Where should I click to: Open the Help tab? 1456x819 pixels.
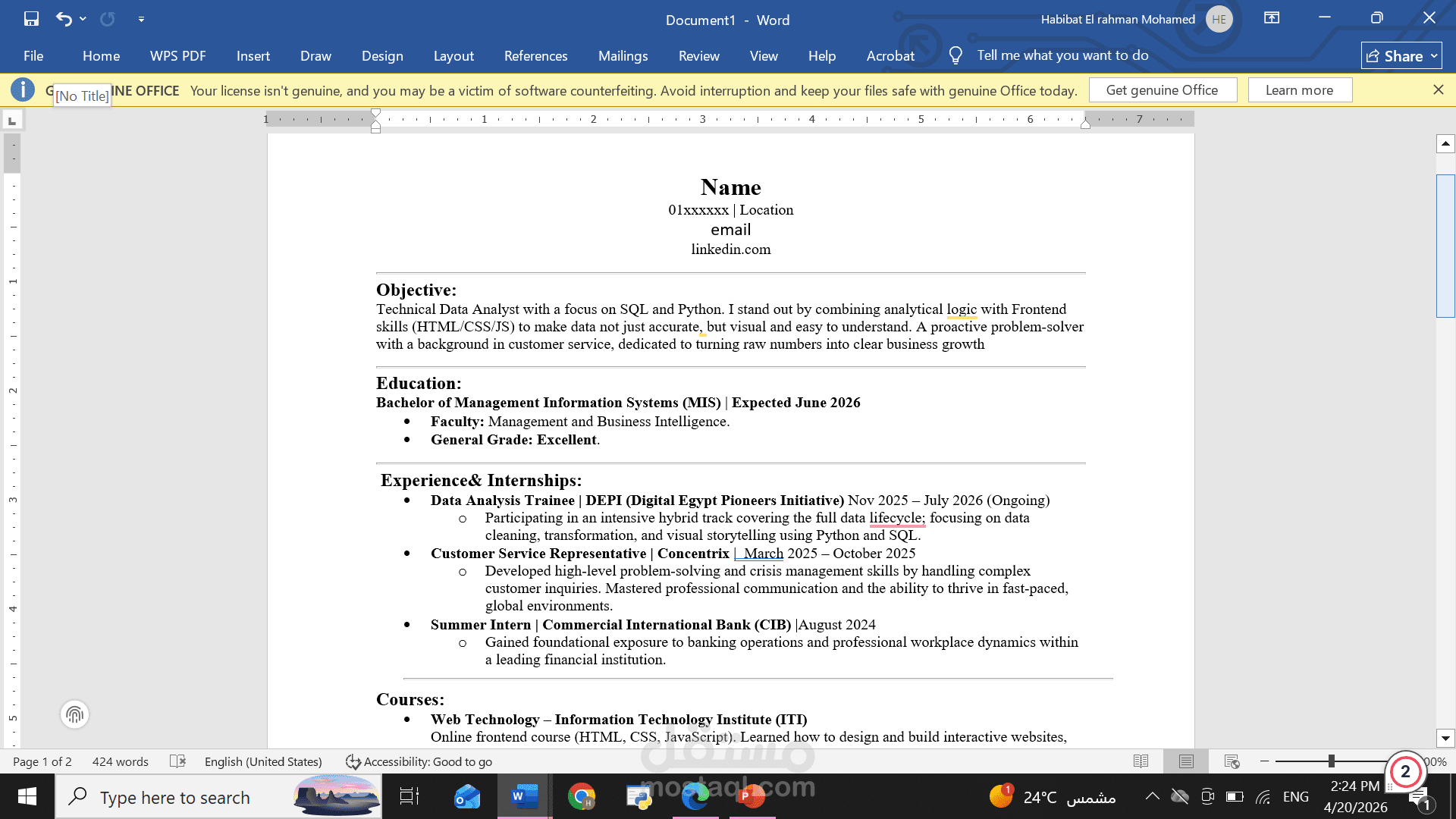point(821,55)
